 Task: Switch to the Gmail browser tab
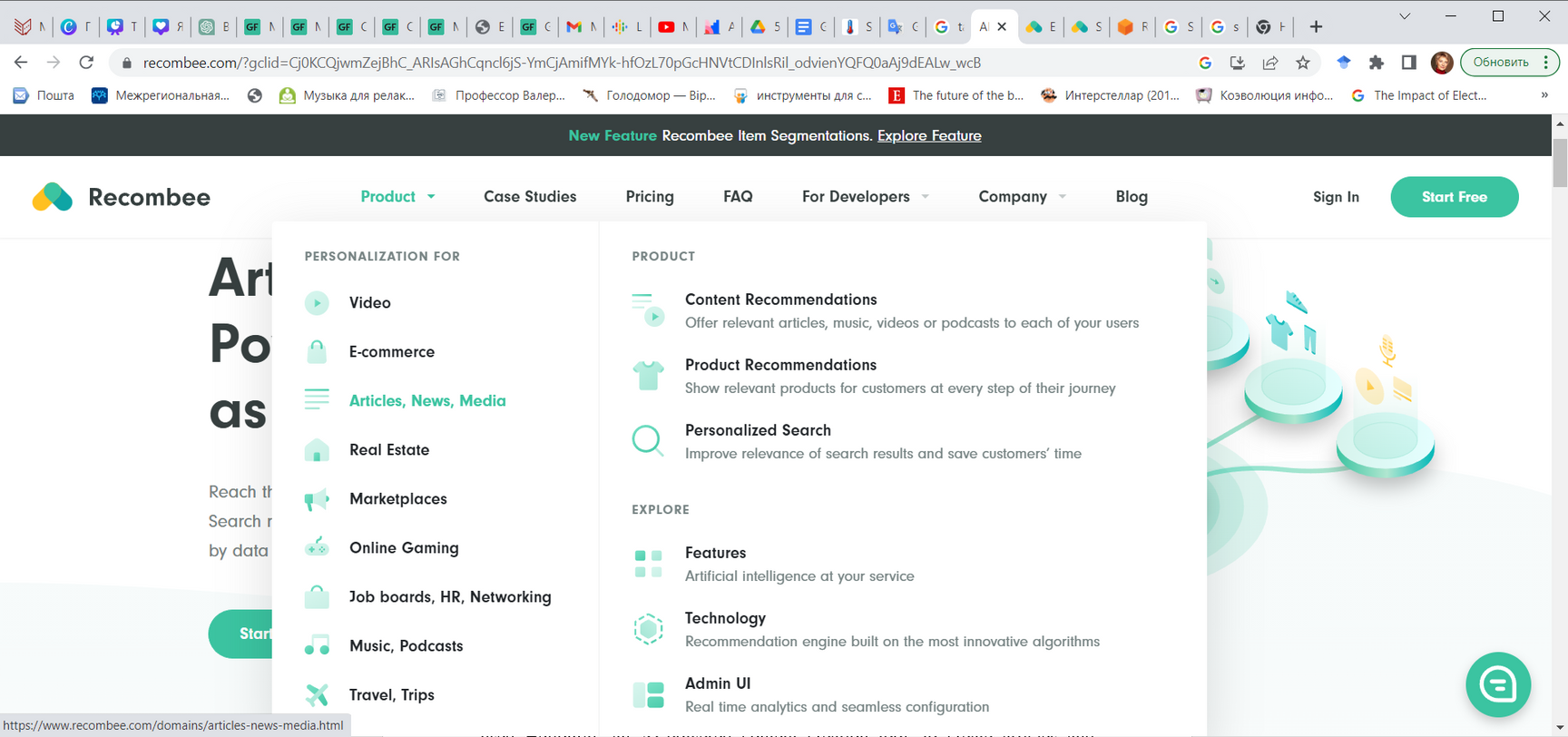pyautogui.click(x=581, y=27)
